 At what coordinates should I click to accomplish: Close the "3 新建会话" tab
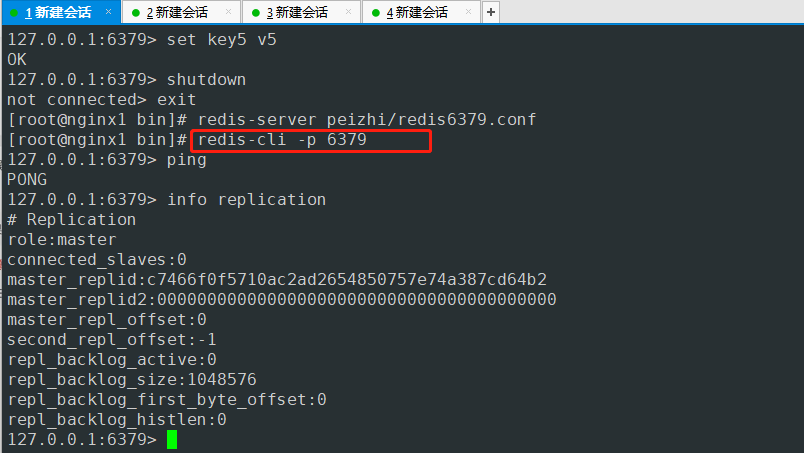coord(348,12)
